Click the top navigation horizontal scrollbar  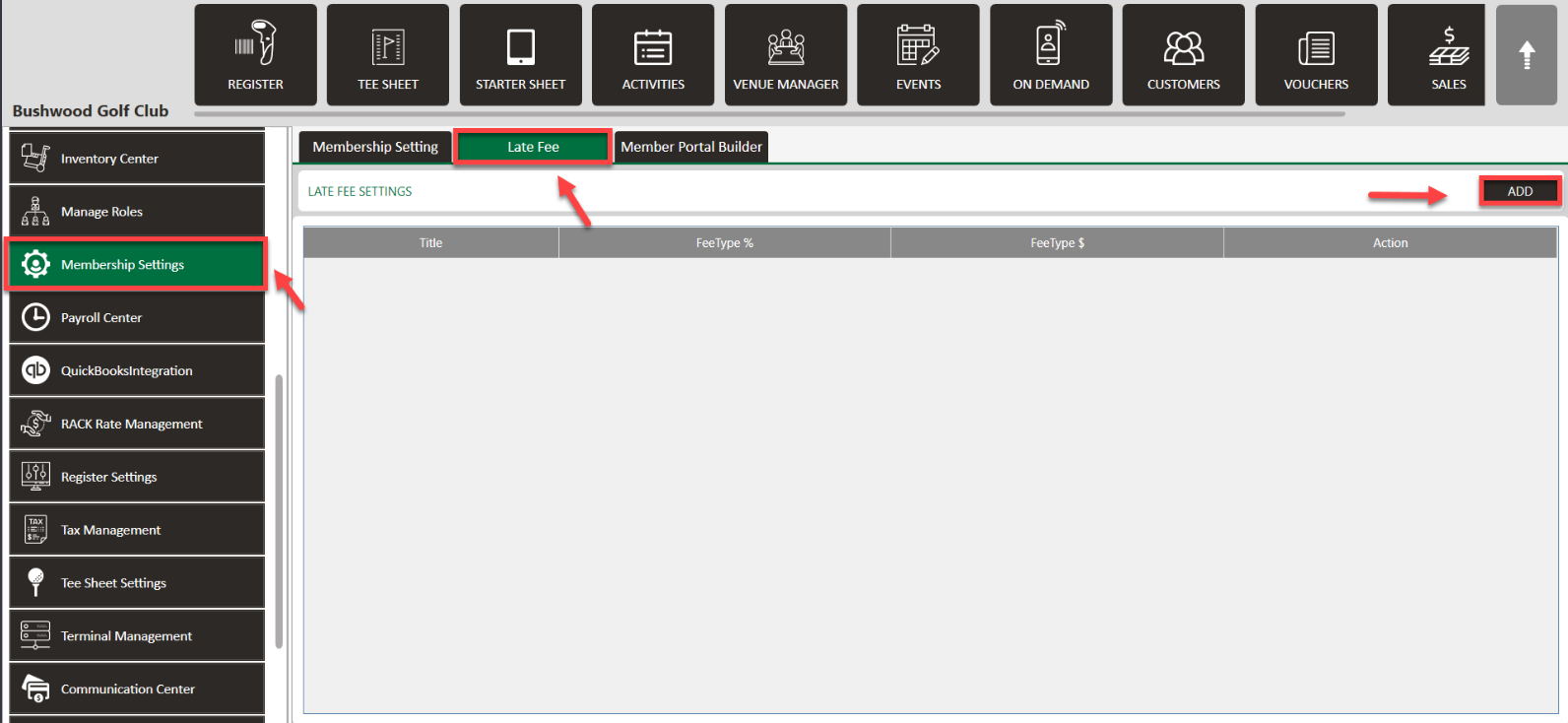click(770, 114)
